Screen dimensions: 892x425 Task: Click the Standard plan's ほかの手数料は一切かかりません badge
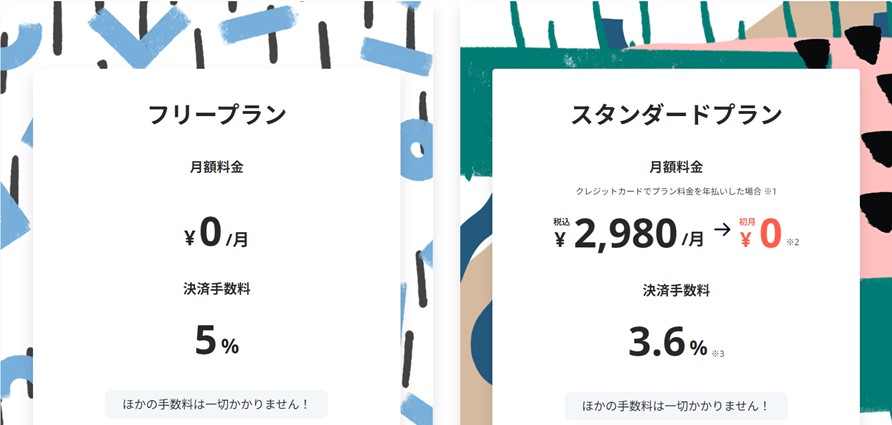click(x=676, y=405)
